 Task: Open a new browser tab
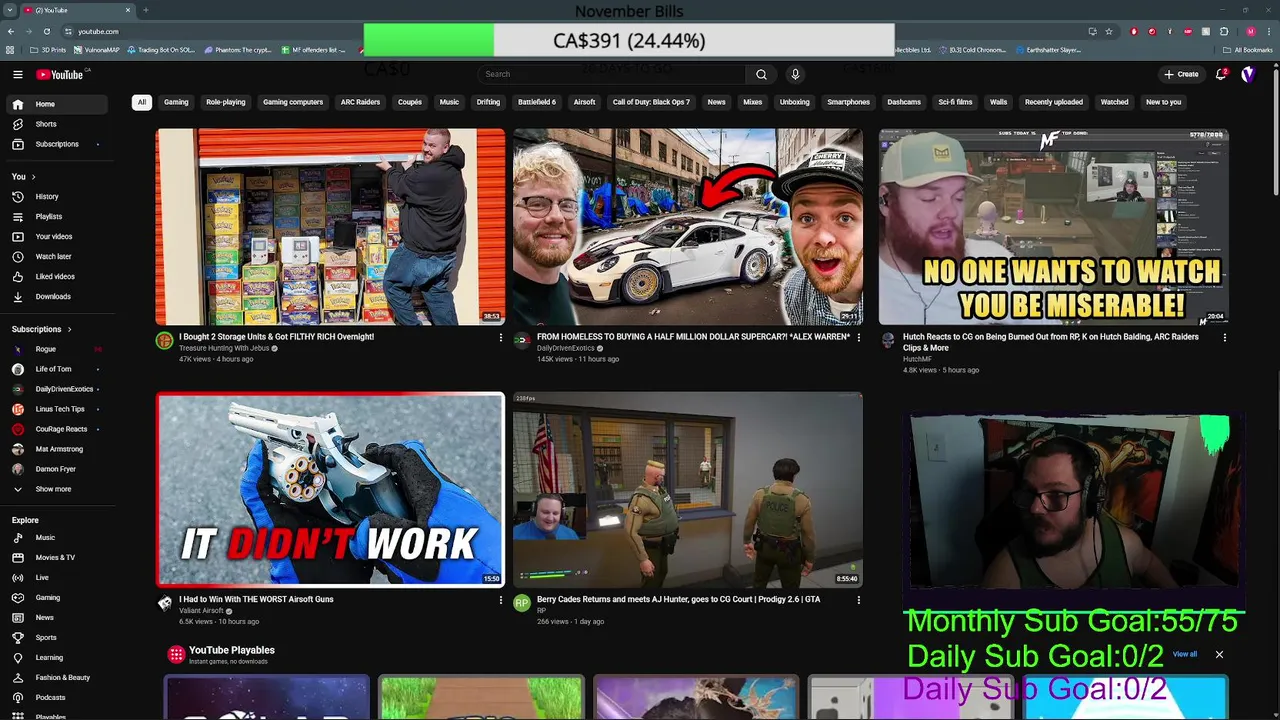pyautogui.click(x=145, y=10)
